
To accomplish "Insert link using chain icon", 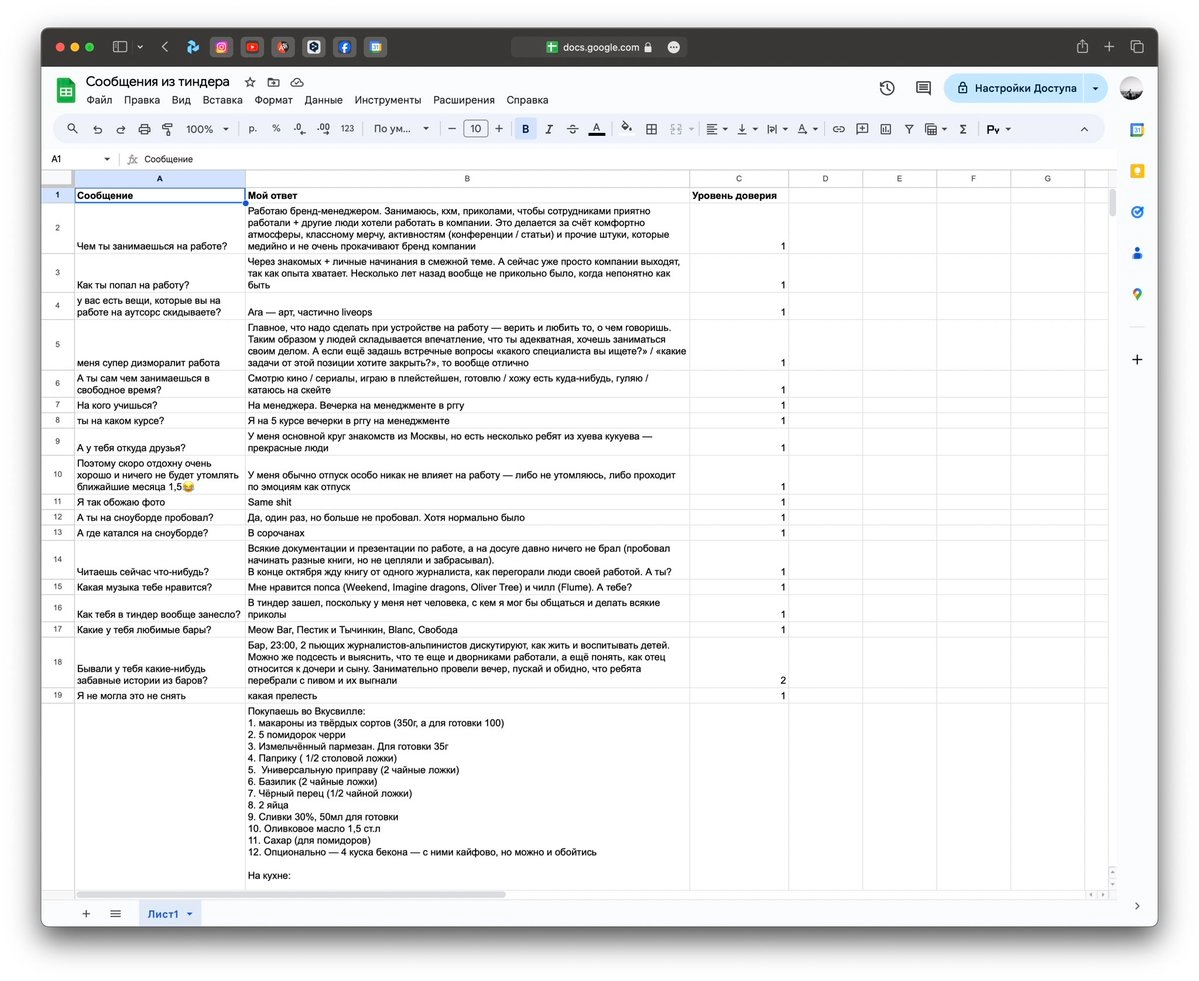I will tap(839, 129).
